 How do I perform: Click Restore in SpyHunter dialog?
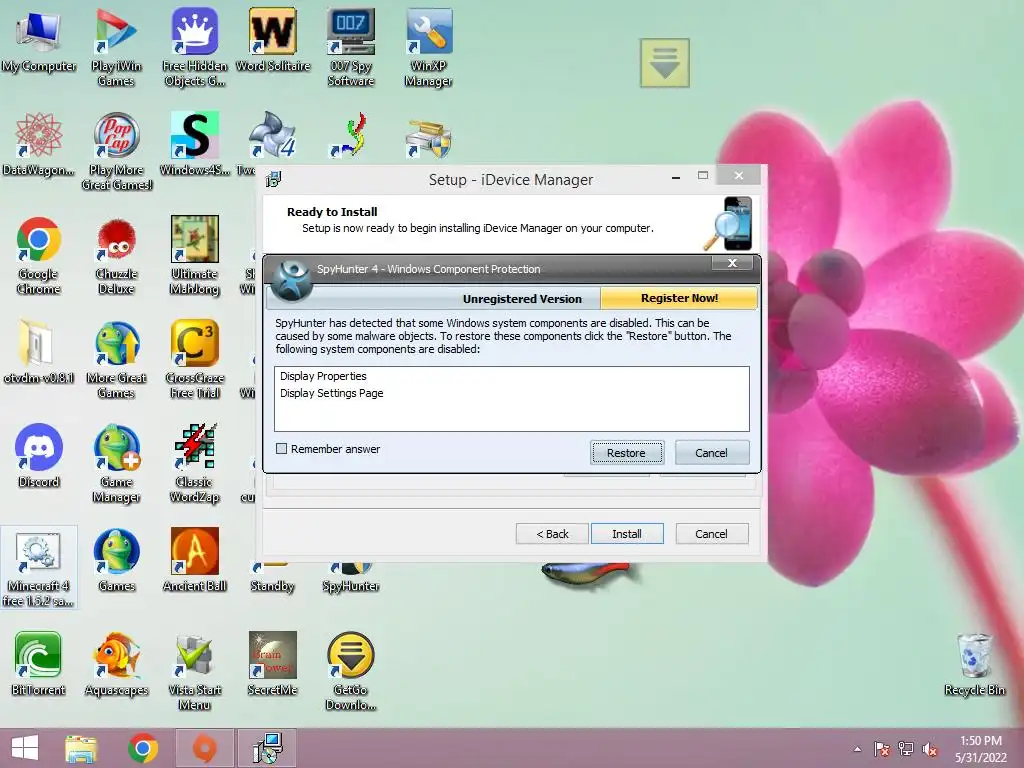pyautogui.click(x=627, y=453)
